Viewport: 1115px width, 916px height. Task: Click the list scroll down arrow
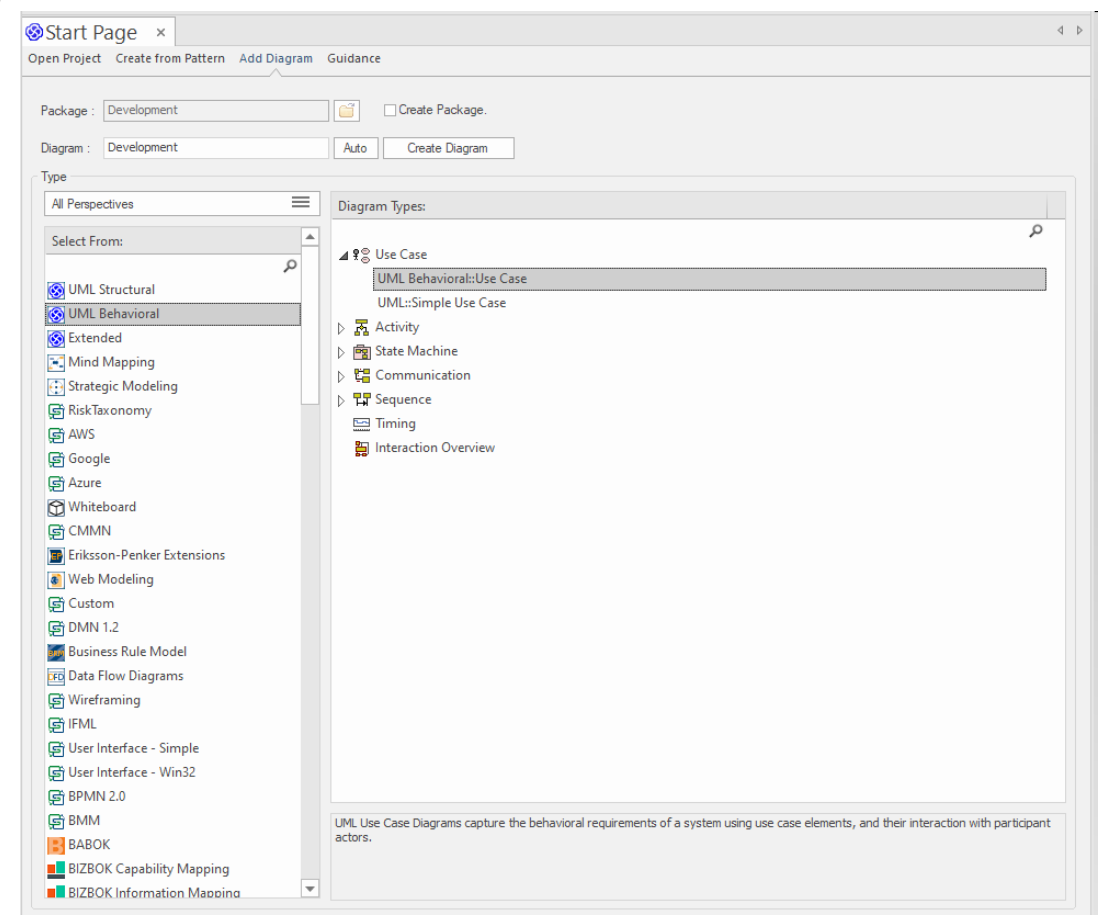[310, 888]
